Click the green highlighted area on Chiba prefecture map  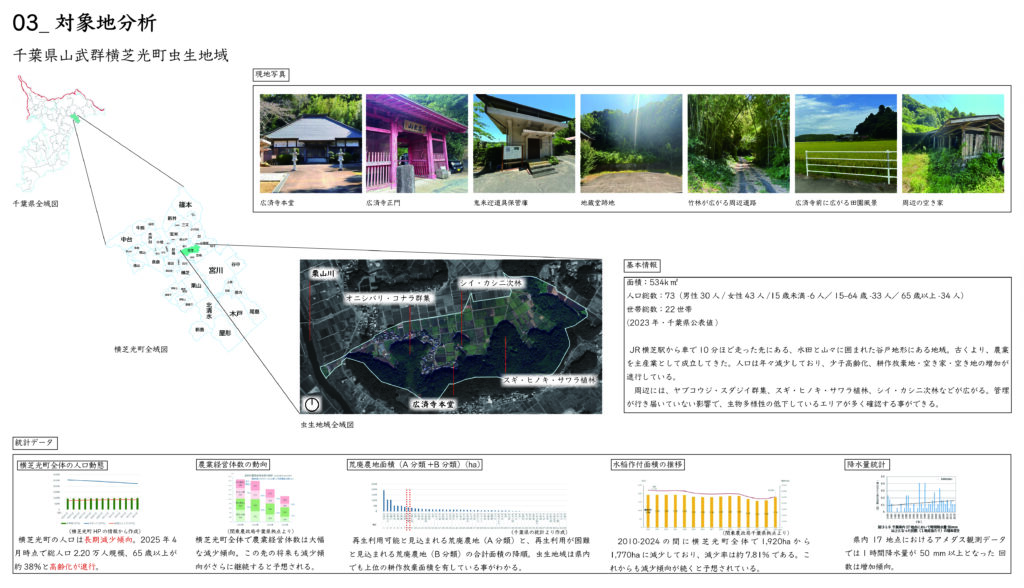[x=74, y=120]
